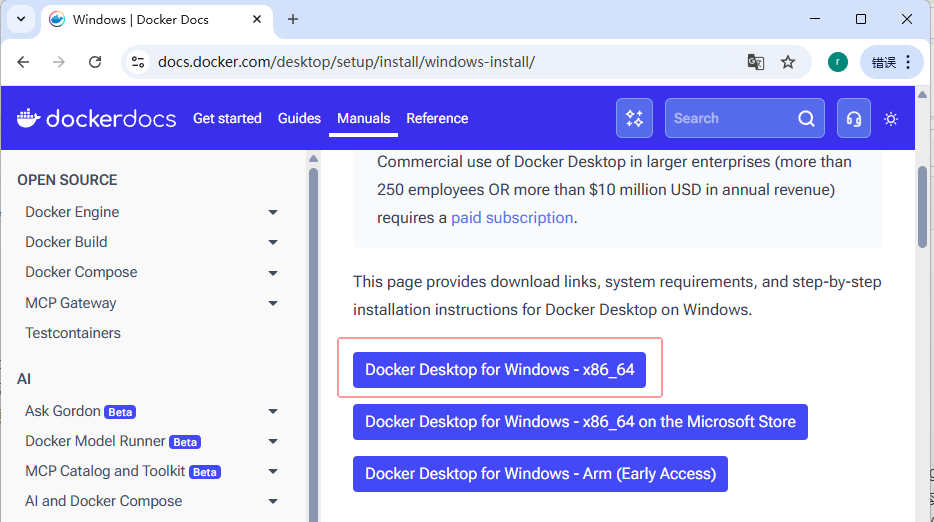
Task: Click the page scroll up arrow
Action: [x=923, y=95]
